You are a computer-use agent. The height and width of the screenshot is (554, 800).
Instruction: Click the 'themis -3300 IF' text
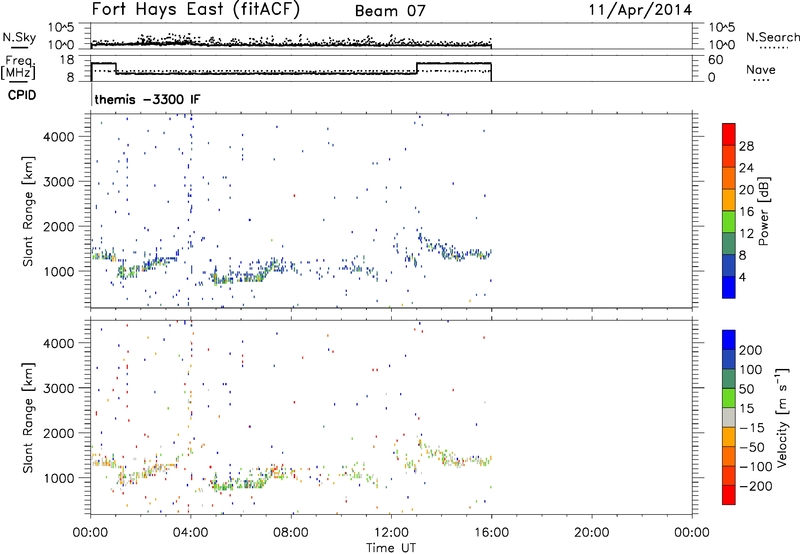click(x=147, y=99)
